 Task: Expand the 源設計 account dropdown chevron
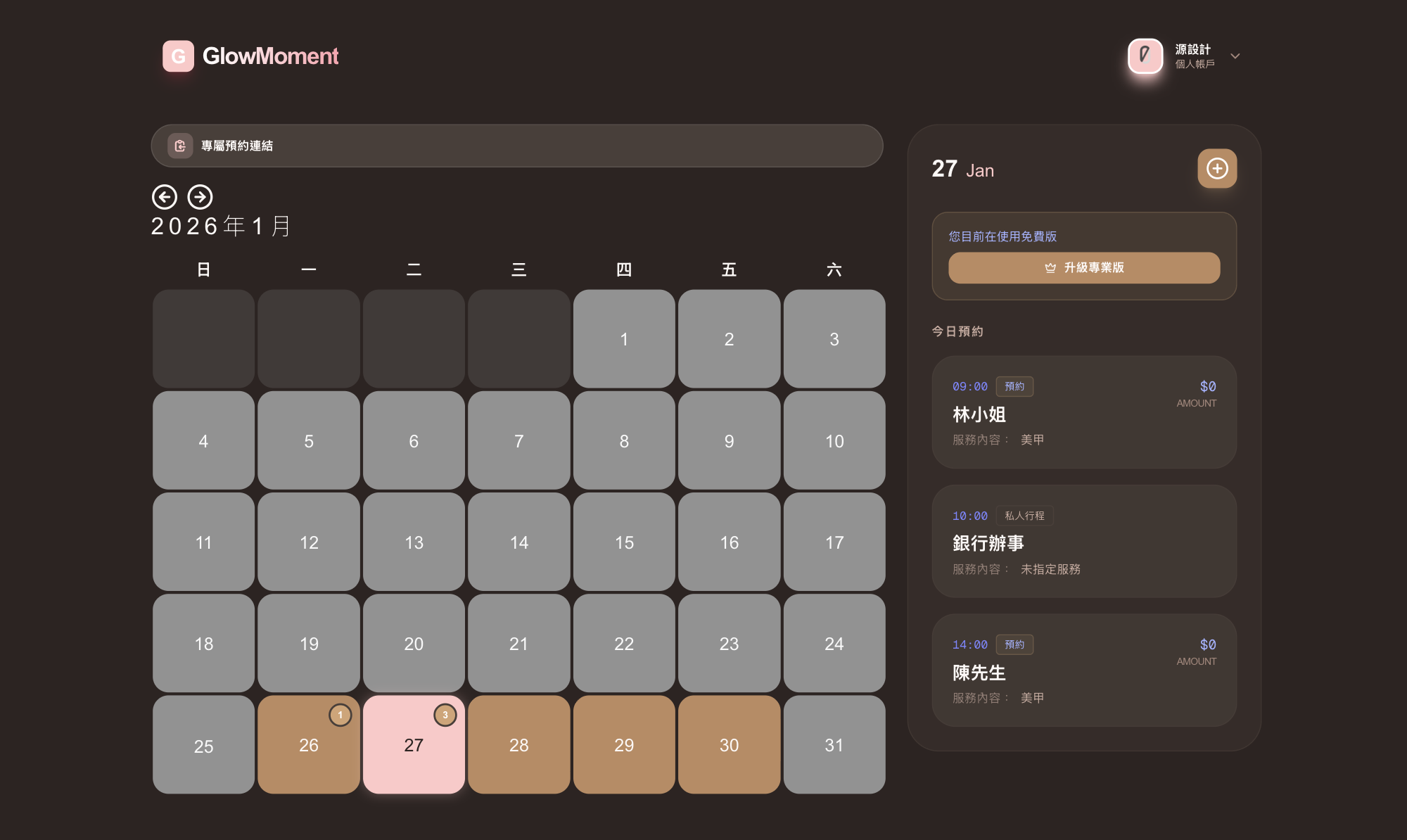coord(1235,56)
